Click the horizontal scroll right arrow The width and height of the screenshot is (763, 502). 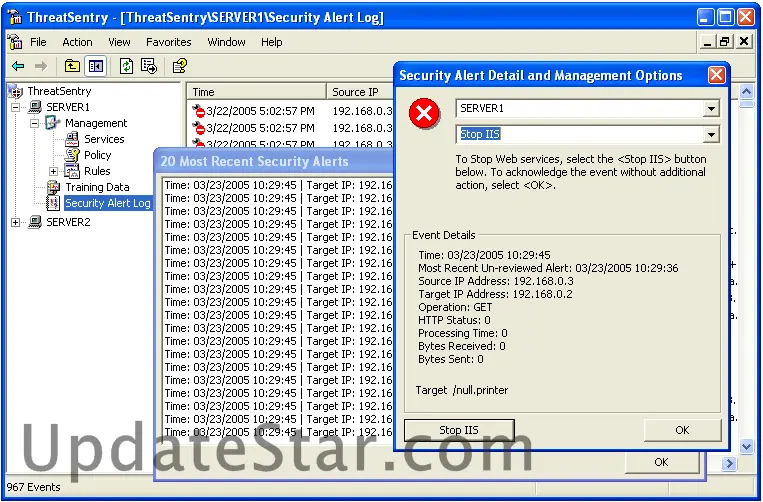(x=728, y=464)
